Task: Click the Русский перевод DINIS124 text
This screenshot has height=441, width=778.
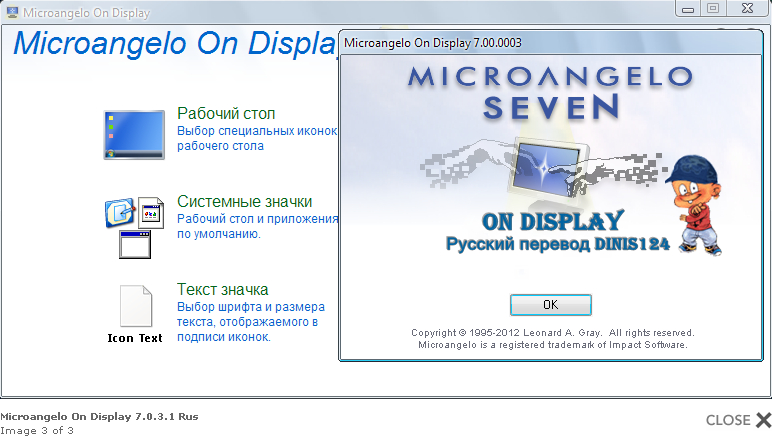Action: click(x=557, y=243)
